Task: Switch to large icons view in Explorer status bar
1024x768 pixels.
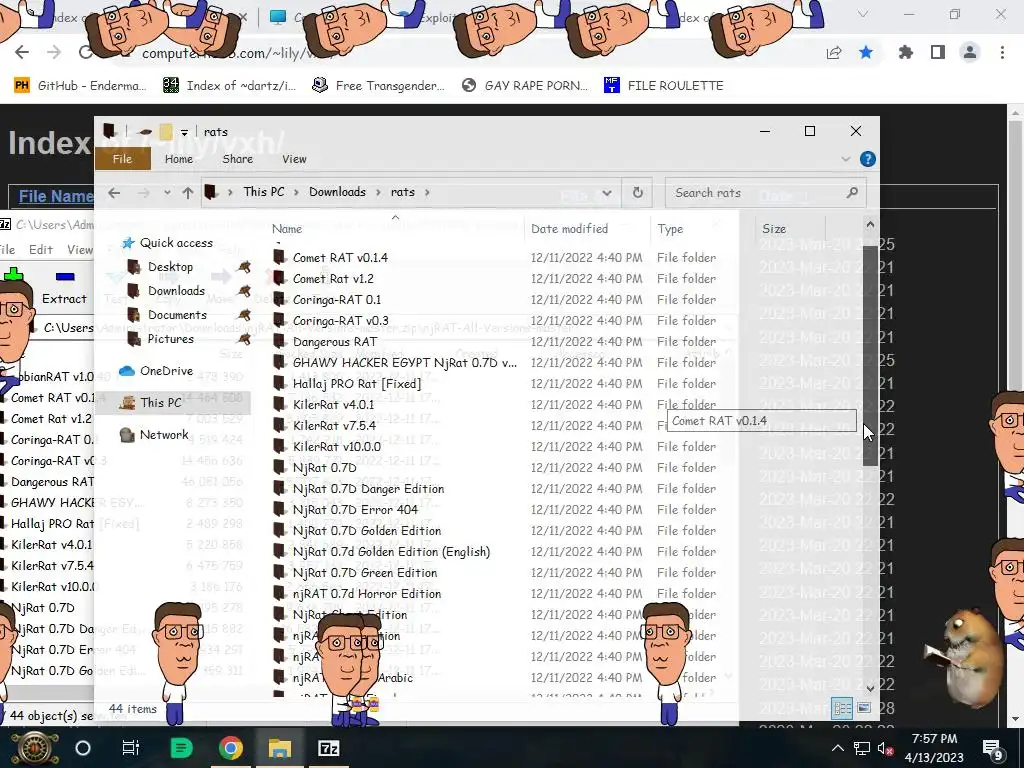Action: [863, 708]
